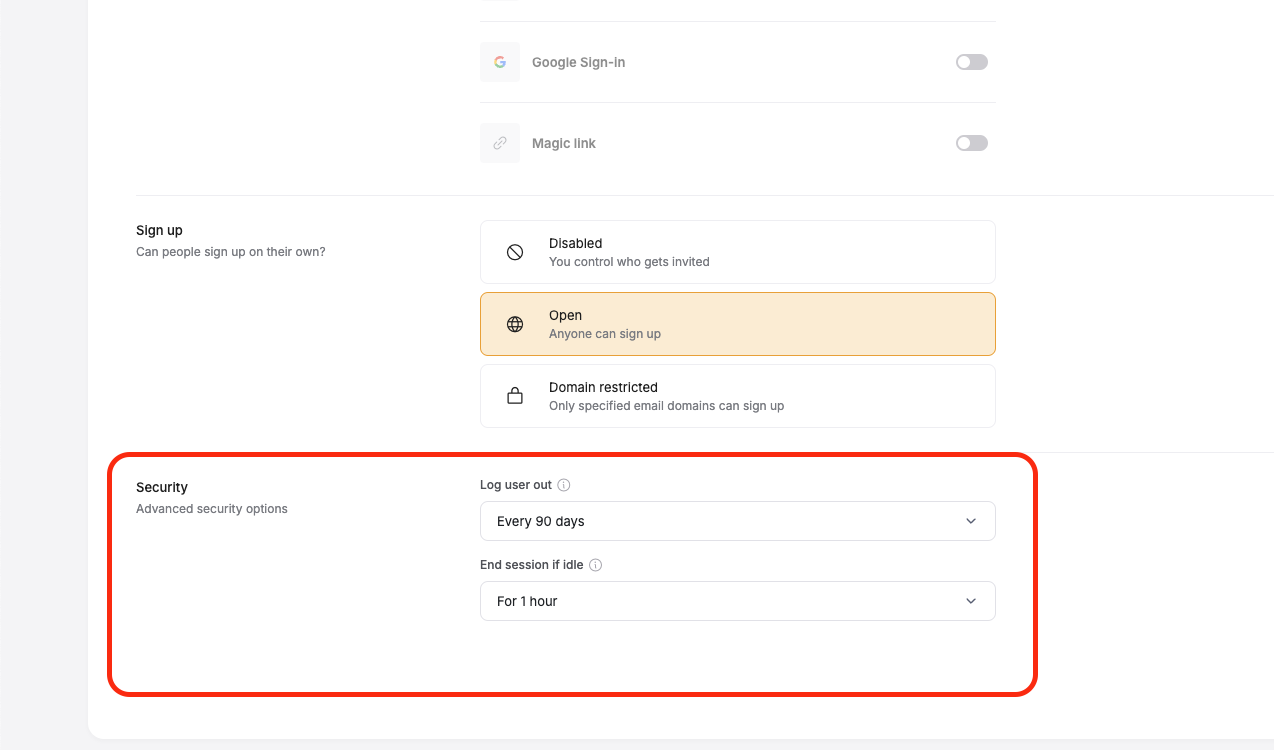Screen dimensions: 1274x750
Task: Click the Magic link chain icon
Action: point(500,142)
